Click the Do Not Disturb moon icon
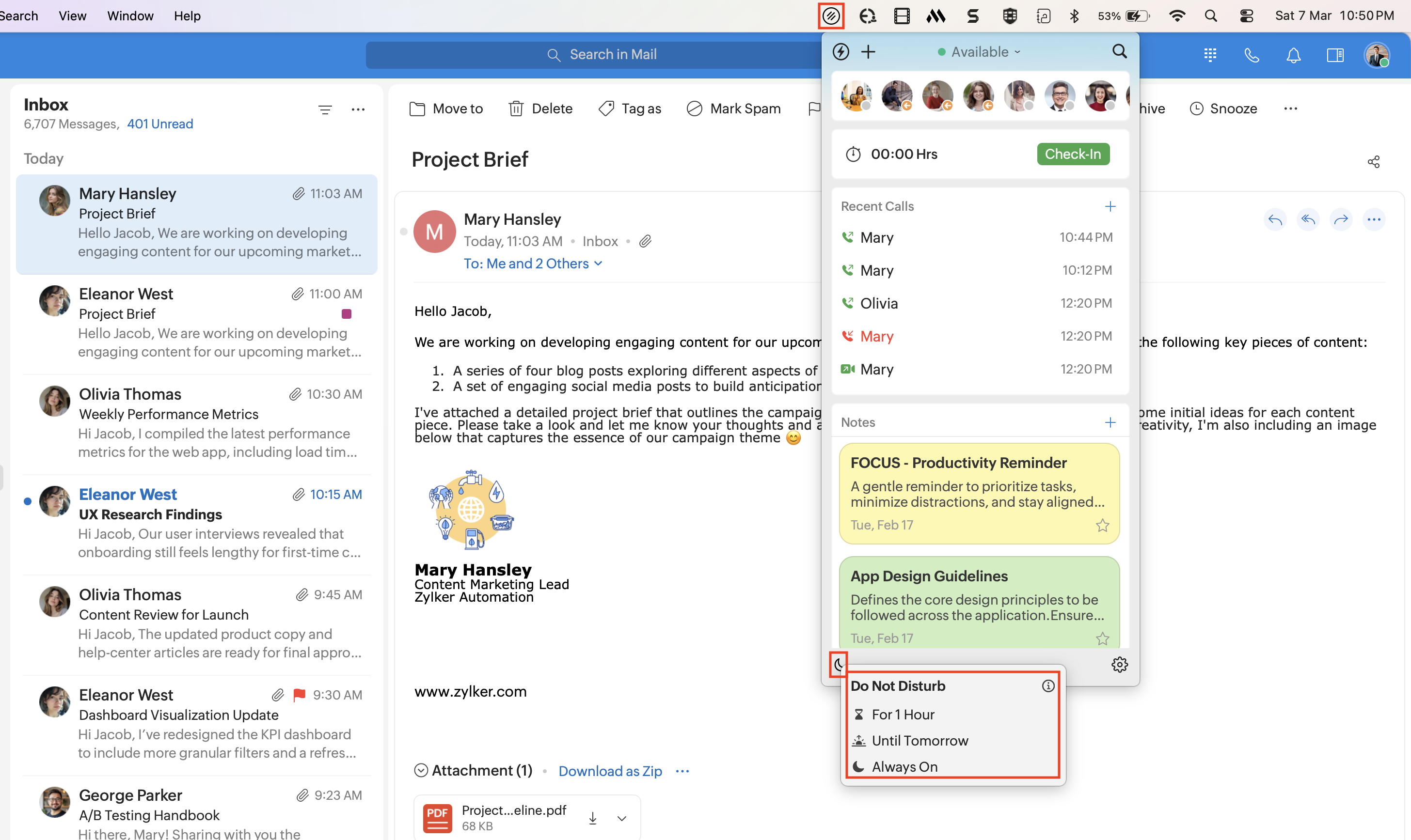Screen dimensions: 1411x840 (x=839, y=665)
